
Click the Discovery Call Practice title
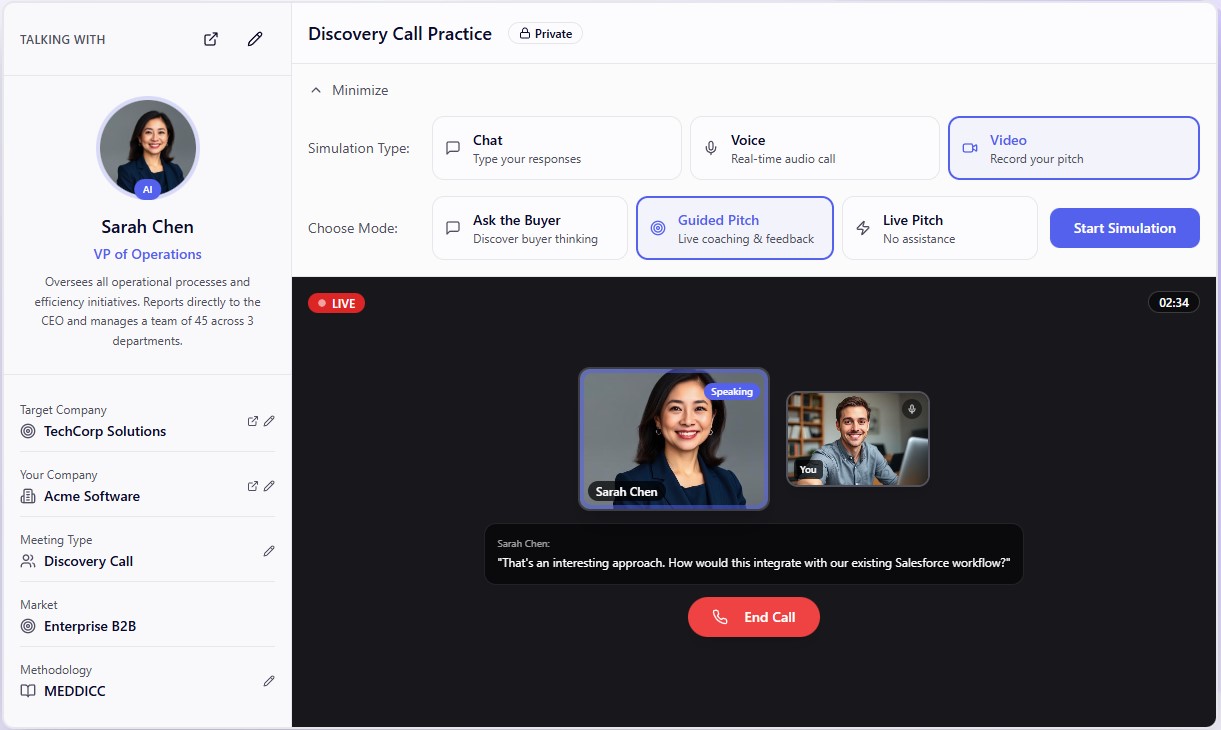(x=400, y=33)
